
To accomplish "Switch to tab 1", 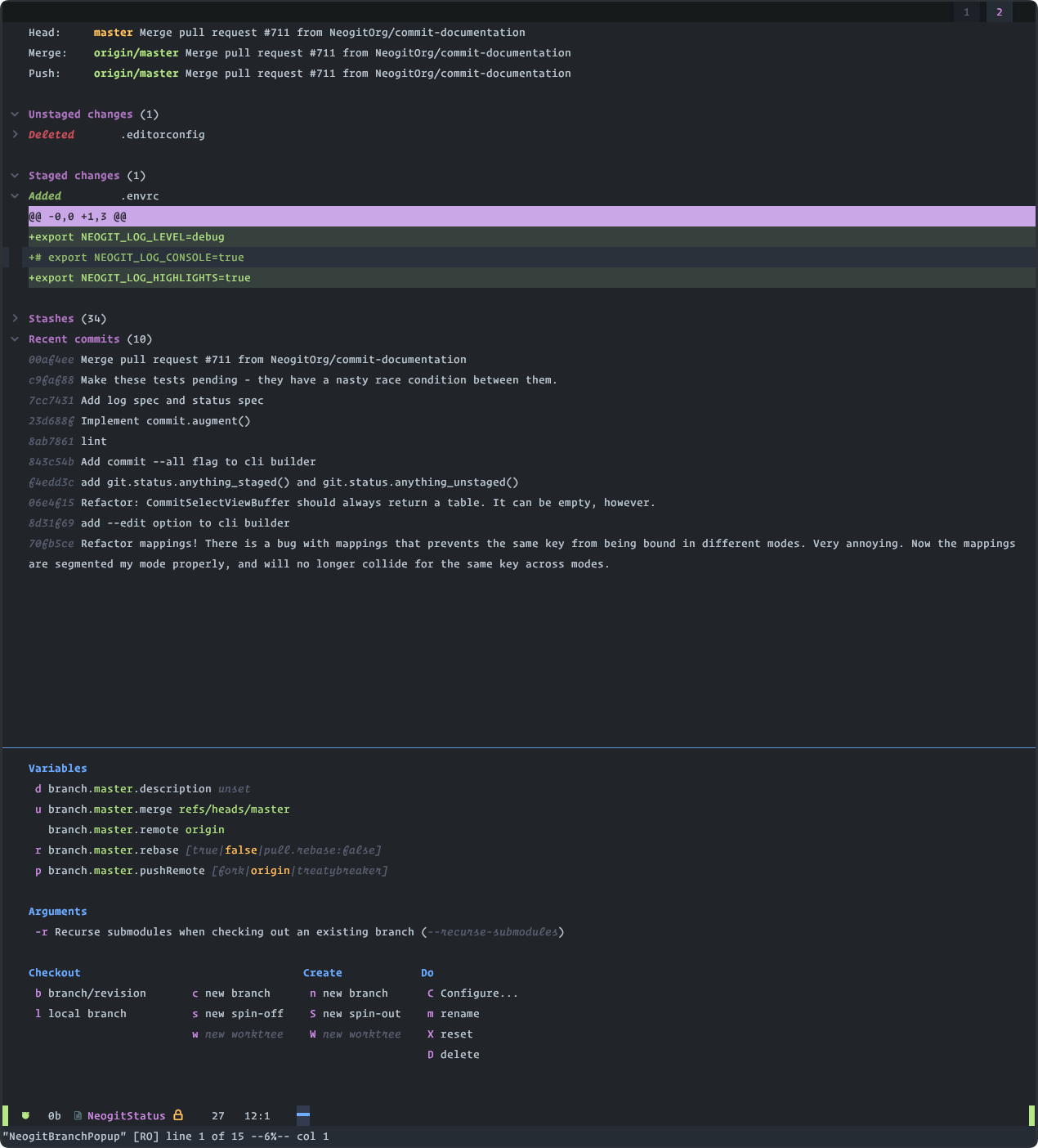I will (966, 12).
